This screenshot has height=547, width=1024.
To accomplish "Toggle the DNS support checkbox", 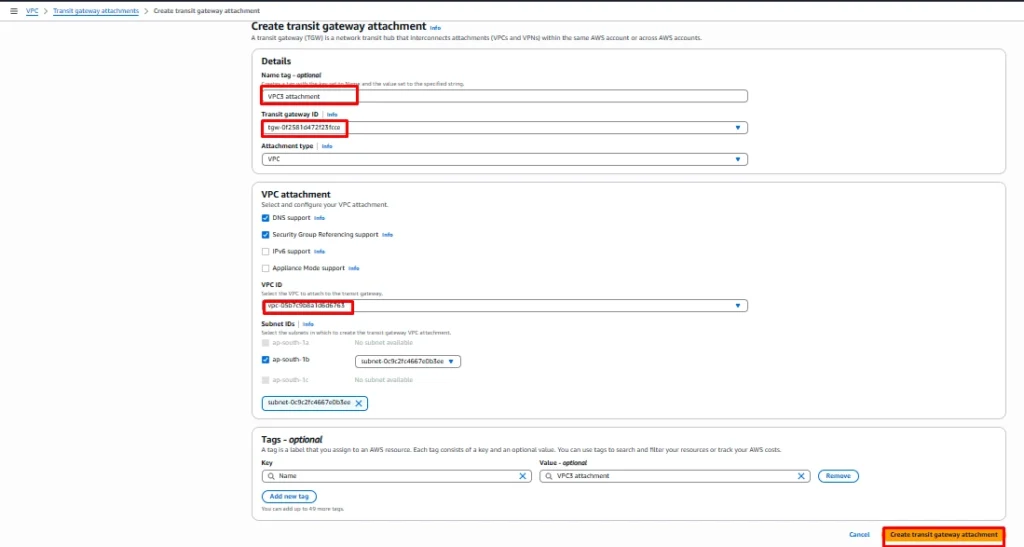I will (x=265, y=217).
